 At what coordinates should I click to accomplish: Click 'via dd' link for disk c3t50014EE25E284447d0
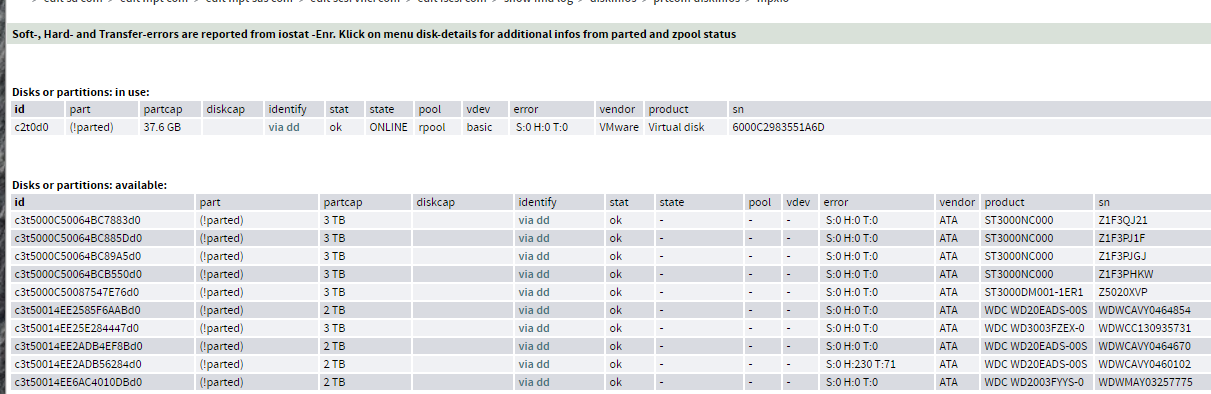tap(533, 328)
